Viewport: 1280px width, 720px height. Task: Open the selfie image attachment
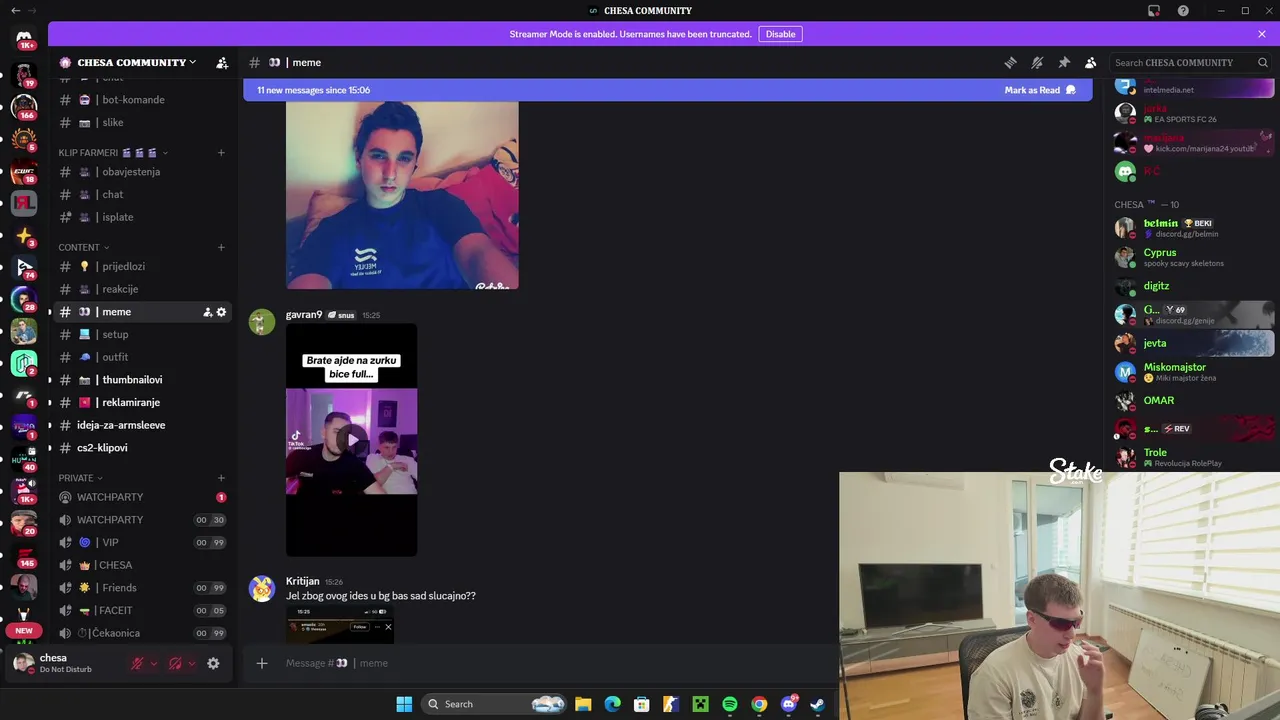click(402, 194)
